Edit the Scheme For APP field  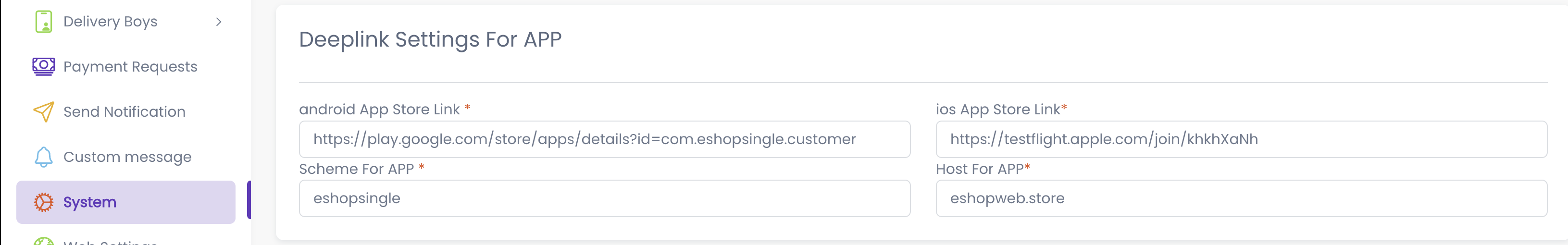[604, 198]
